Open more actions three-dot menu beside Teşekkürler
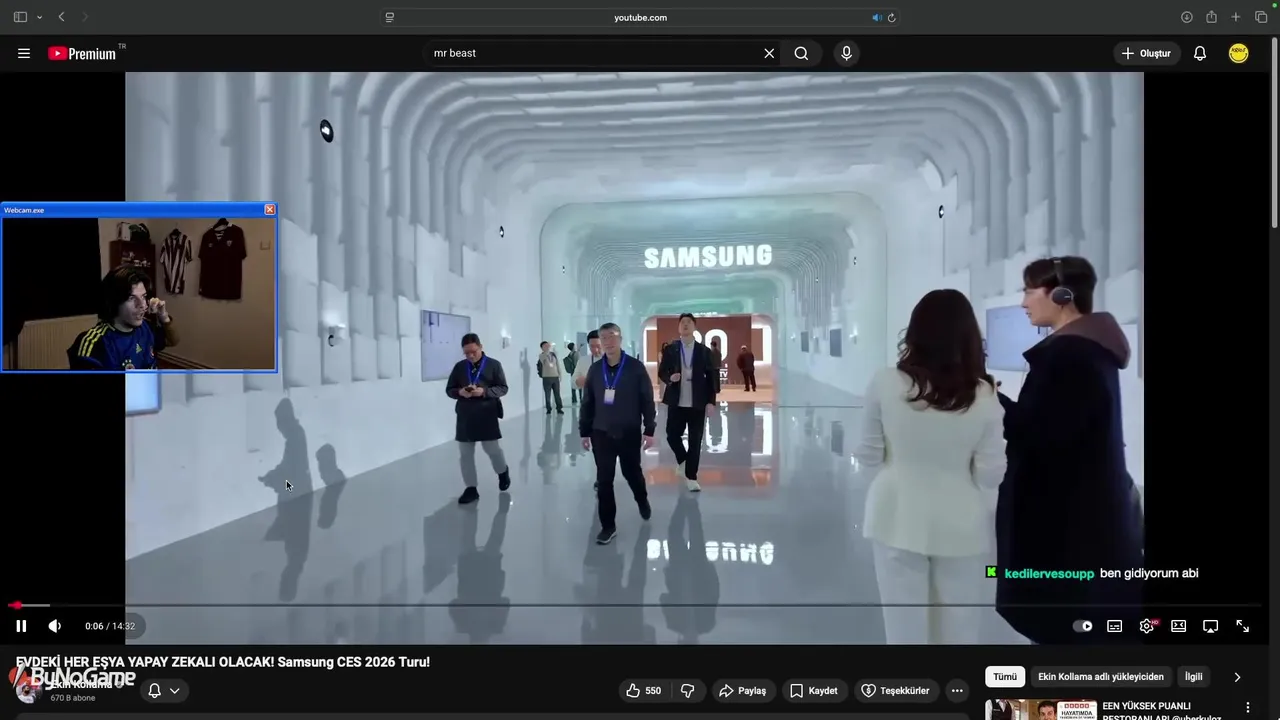Viewport: 1280px width, 720px height. coord(957,691)
